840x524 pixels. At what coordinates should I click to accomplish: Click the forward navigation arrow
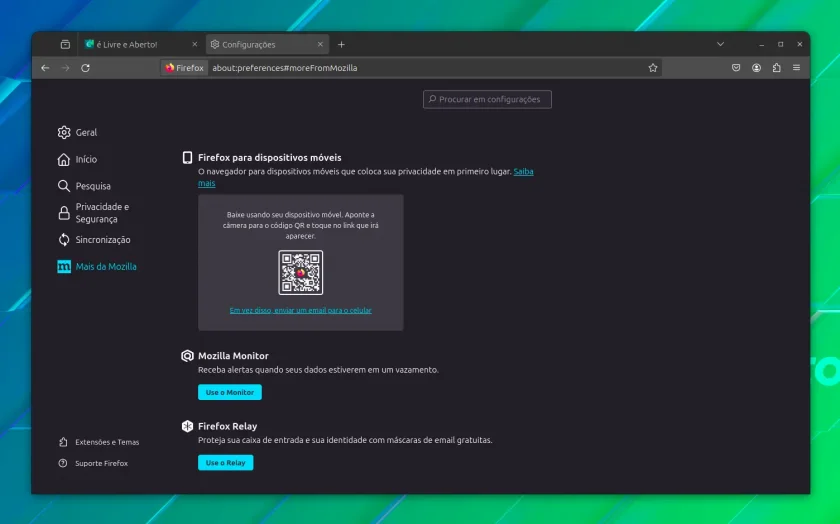pyautogui.click(x=65, y=68)
